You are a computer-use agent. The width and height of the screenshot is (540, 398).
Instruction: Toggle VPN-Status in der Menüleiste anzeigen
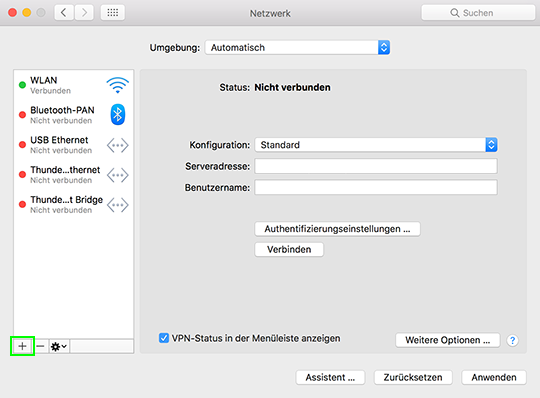(164, 338)
